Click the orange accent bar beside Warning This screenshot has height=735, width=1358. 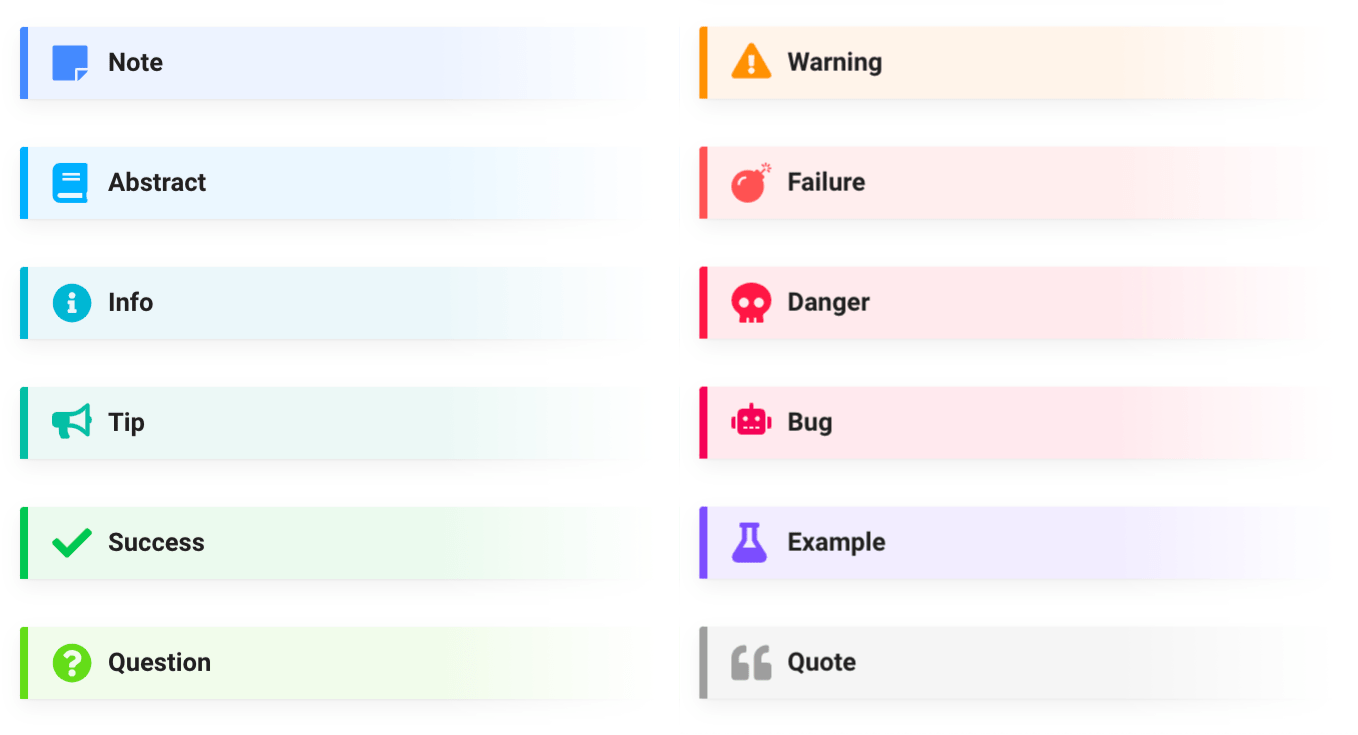[701, 62]
